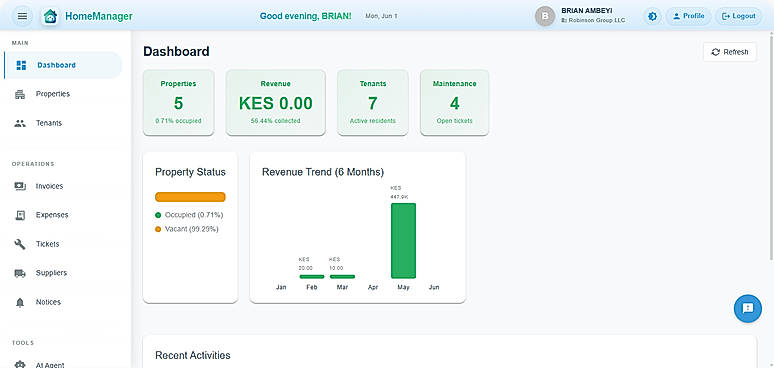Toggle the theme settings icon
The height and width of the screenshot is (368, 774).
pyautogui.click(x=653, y=16)
